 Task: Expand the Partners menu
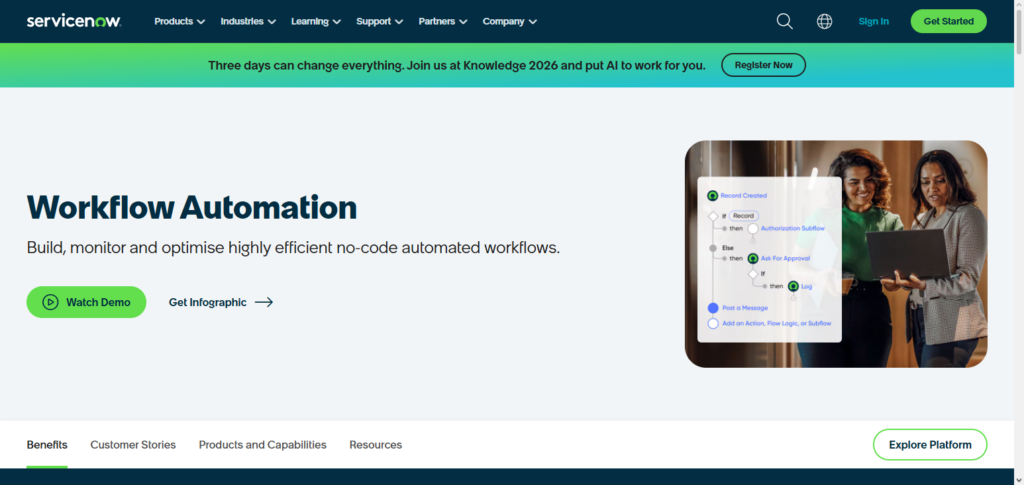443,21
